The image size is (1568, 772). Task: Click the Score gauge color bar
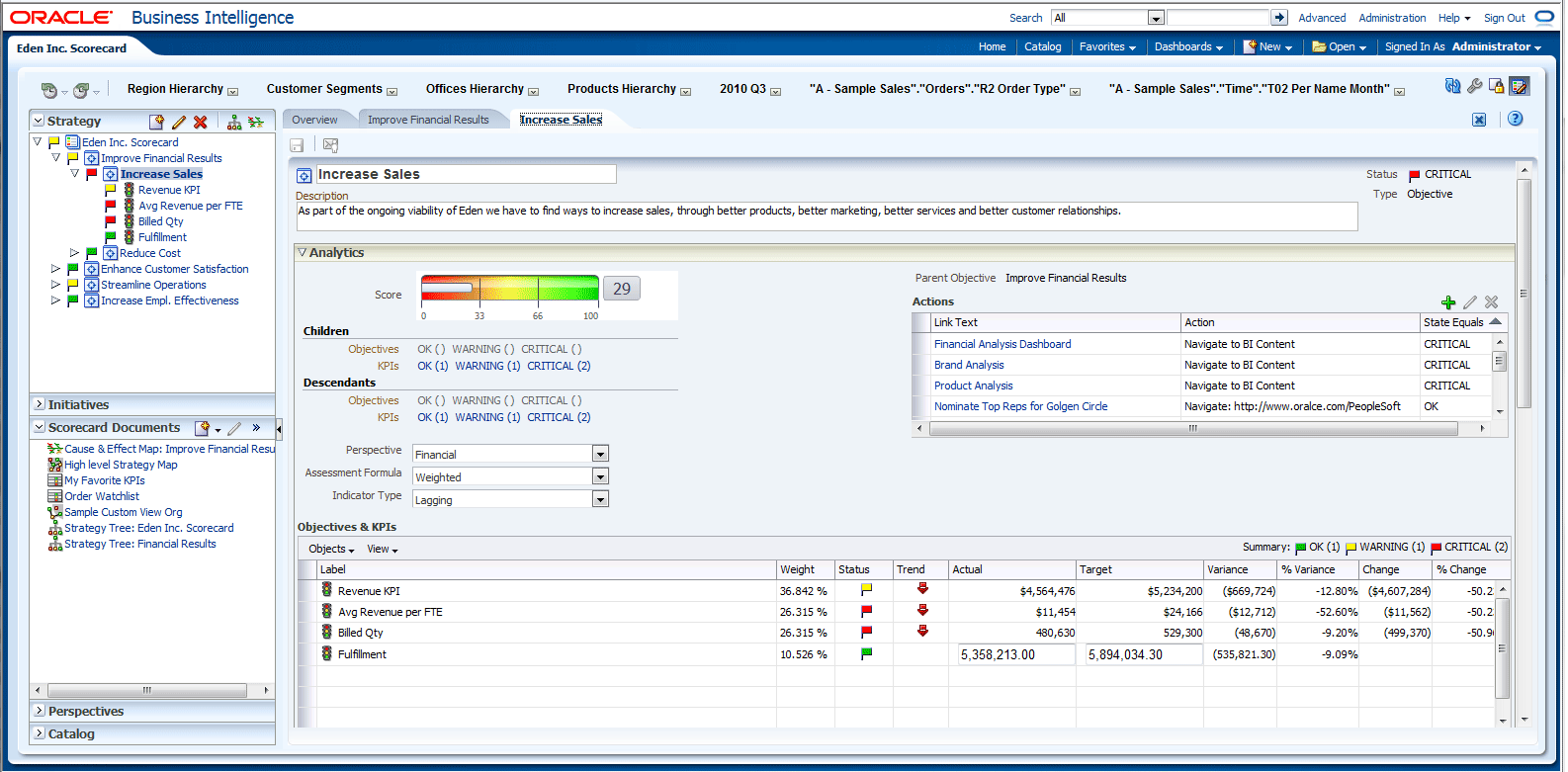(509, 289)
